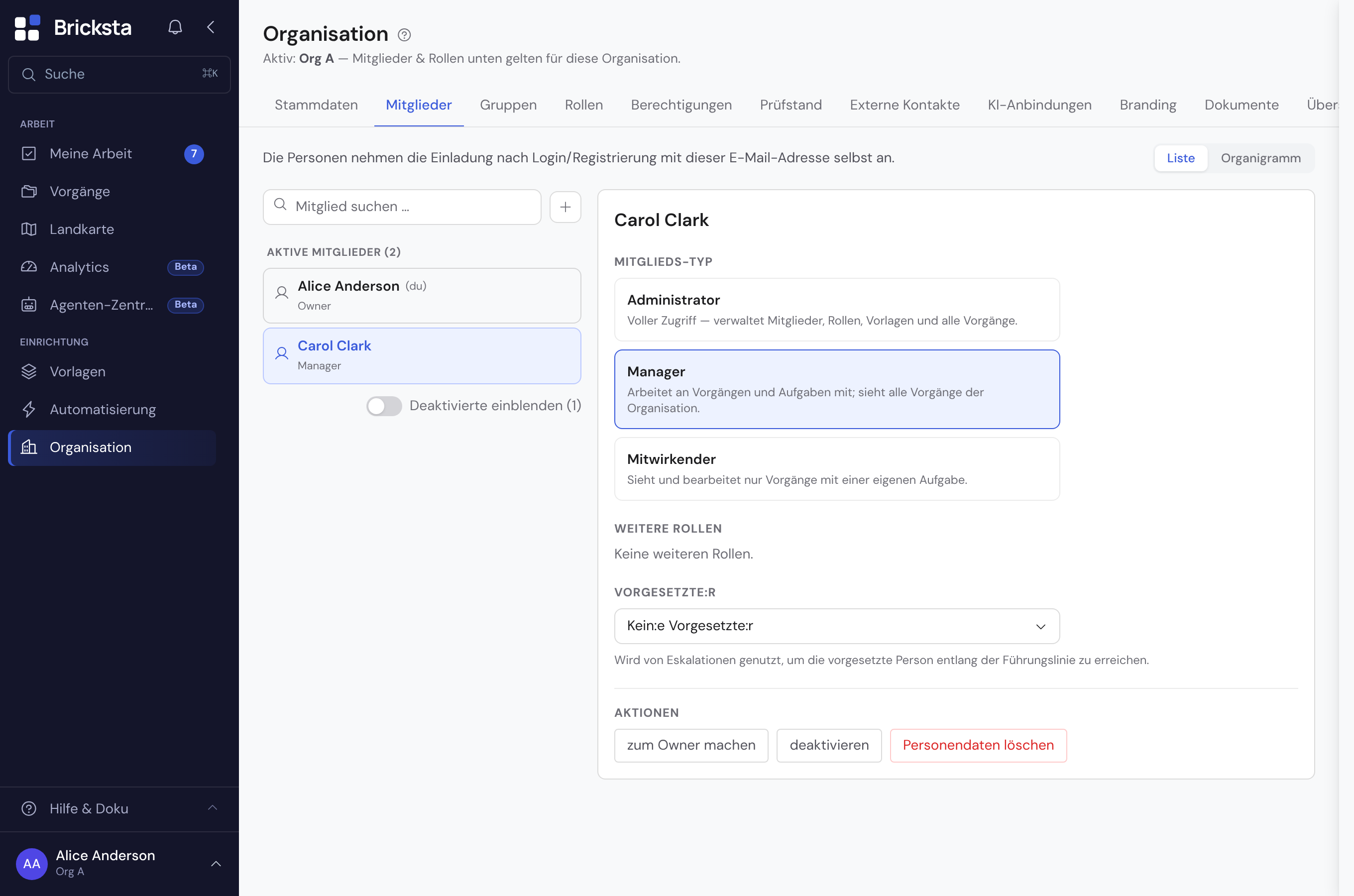The image size is (1354, 896).
Task: Open the Rollen tab
Action: pos(583,105)
